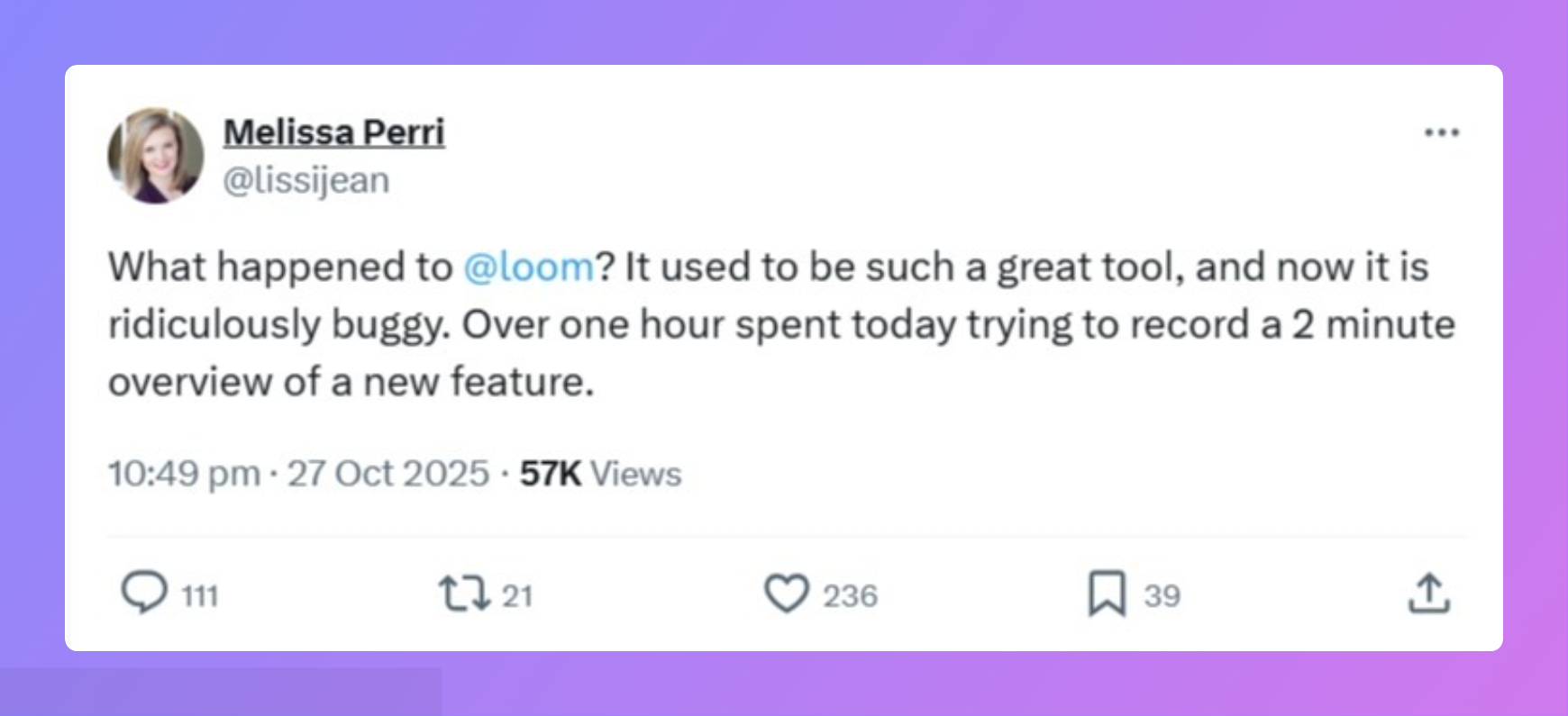This screenshot has height=716, width=1568.
Task: Click the @lissijean handle
Action: coord(306,178)
